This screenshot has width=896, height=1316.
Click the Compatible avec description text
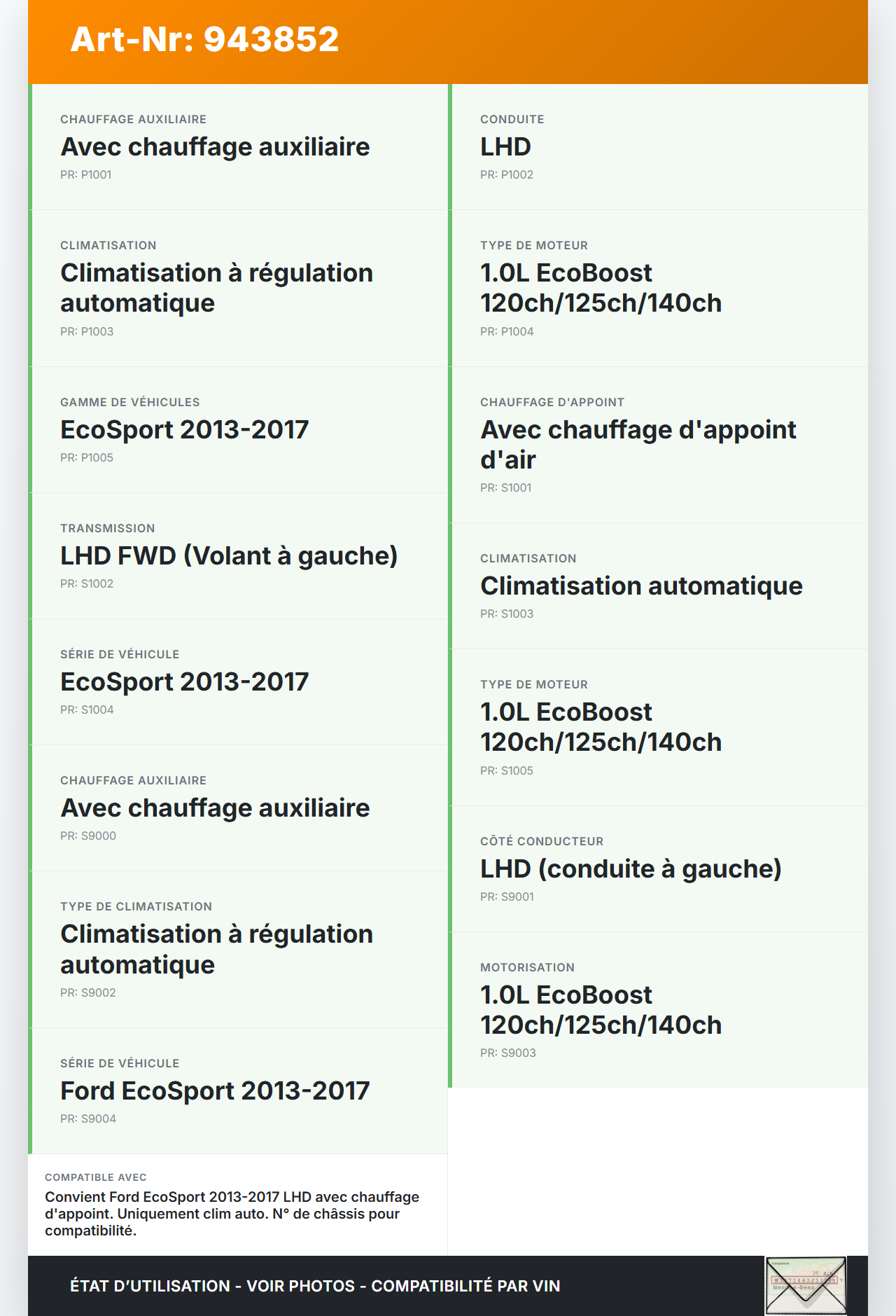click(232, 1213)
